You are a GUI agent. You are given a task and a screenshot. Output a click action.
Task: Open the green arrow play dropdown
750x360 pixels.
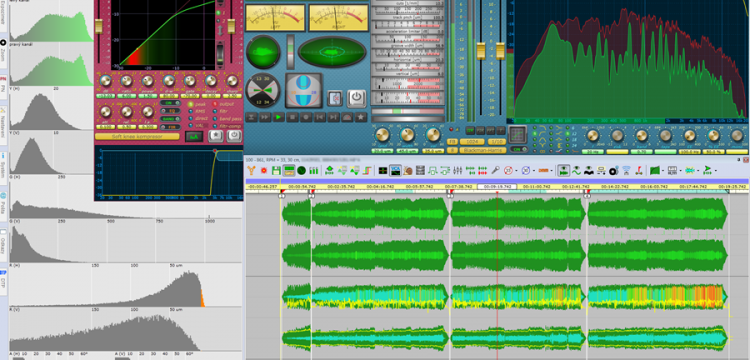pyautogui.click(x=717, y=170)
